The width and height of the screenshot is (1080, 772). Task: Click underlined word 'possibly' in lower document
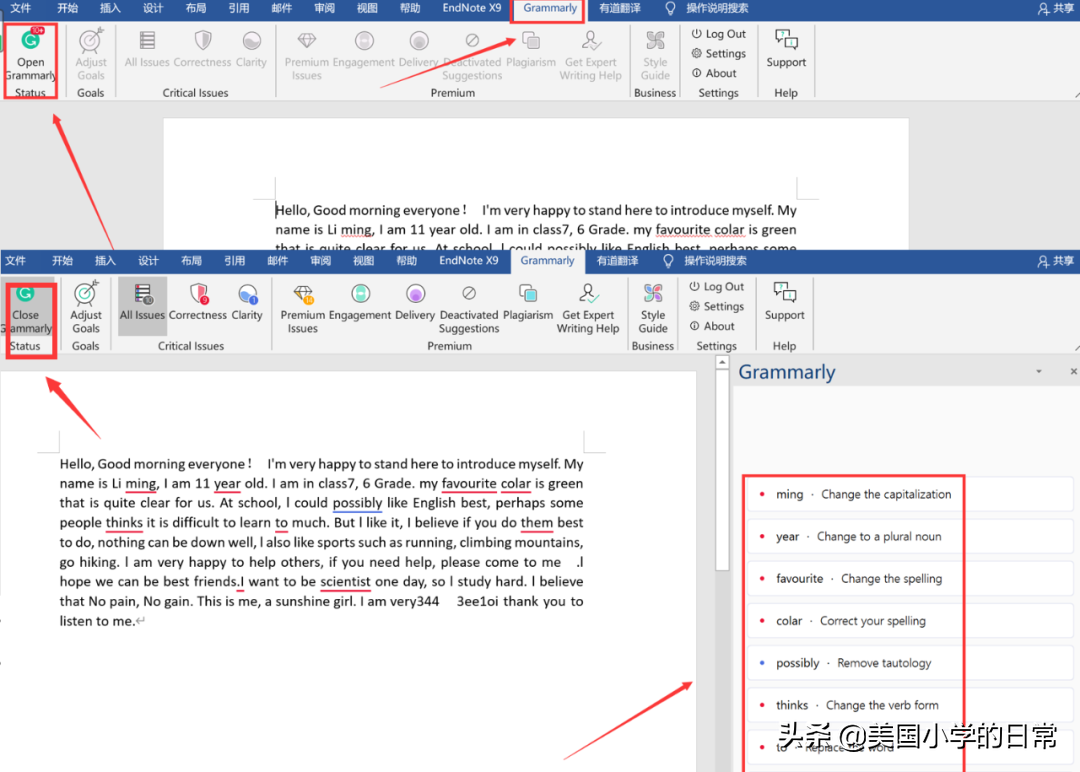tap(357, 503)
